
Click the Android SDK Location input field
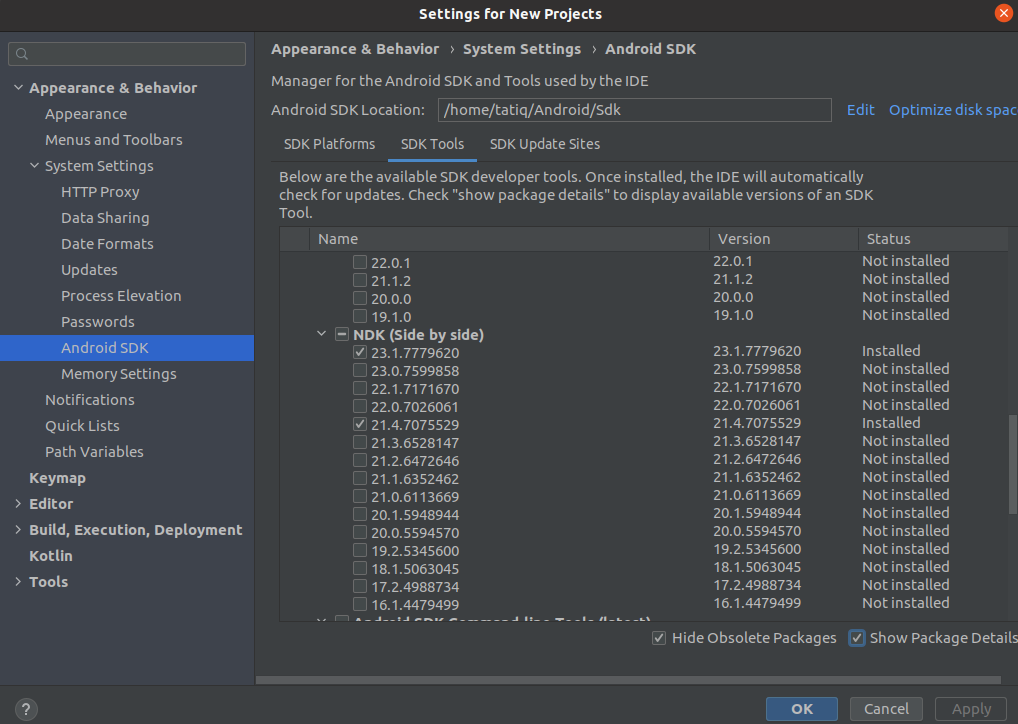[x=634, y=110]
